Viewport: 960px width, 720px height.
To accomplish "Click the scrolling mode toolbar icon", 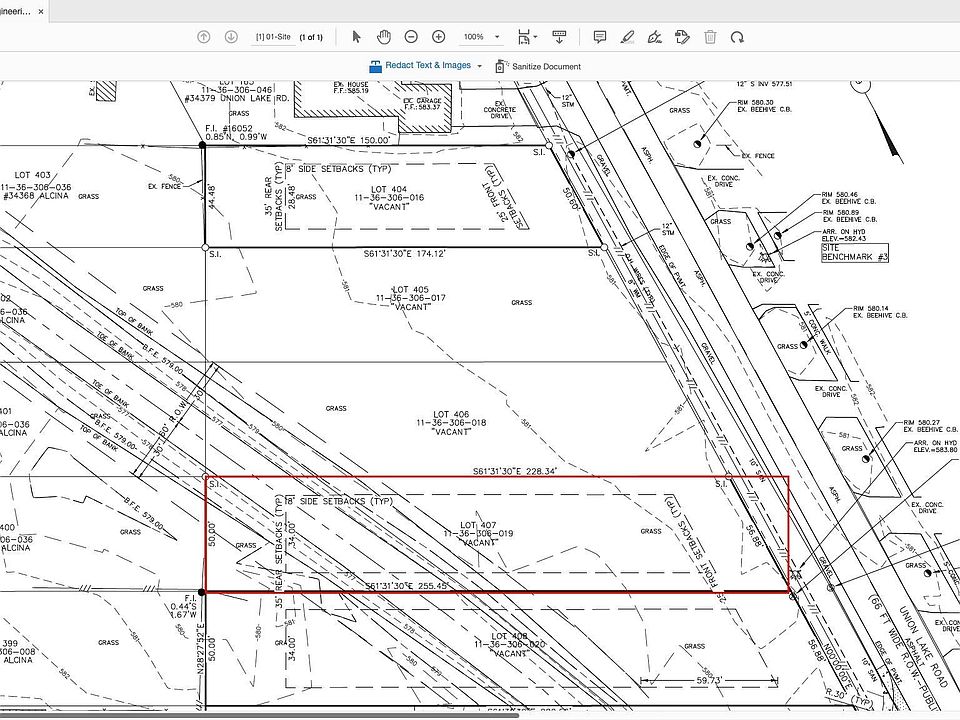I will [559, 37].
